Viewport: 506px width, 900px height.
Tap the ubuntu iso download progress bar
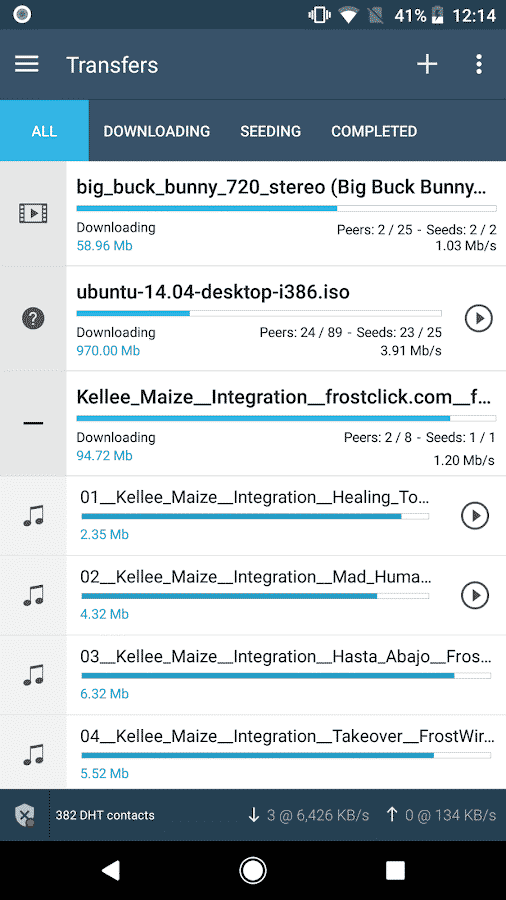tap(259, 313)
